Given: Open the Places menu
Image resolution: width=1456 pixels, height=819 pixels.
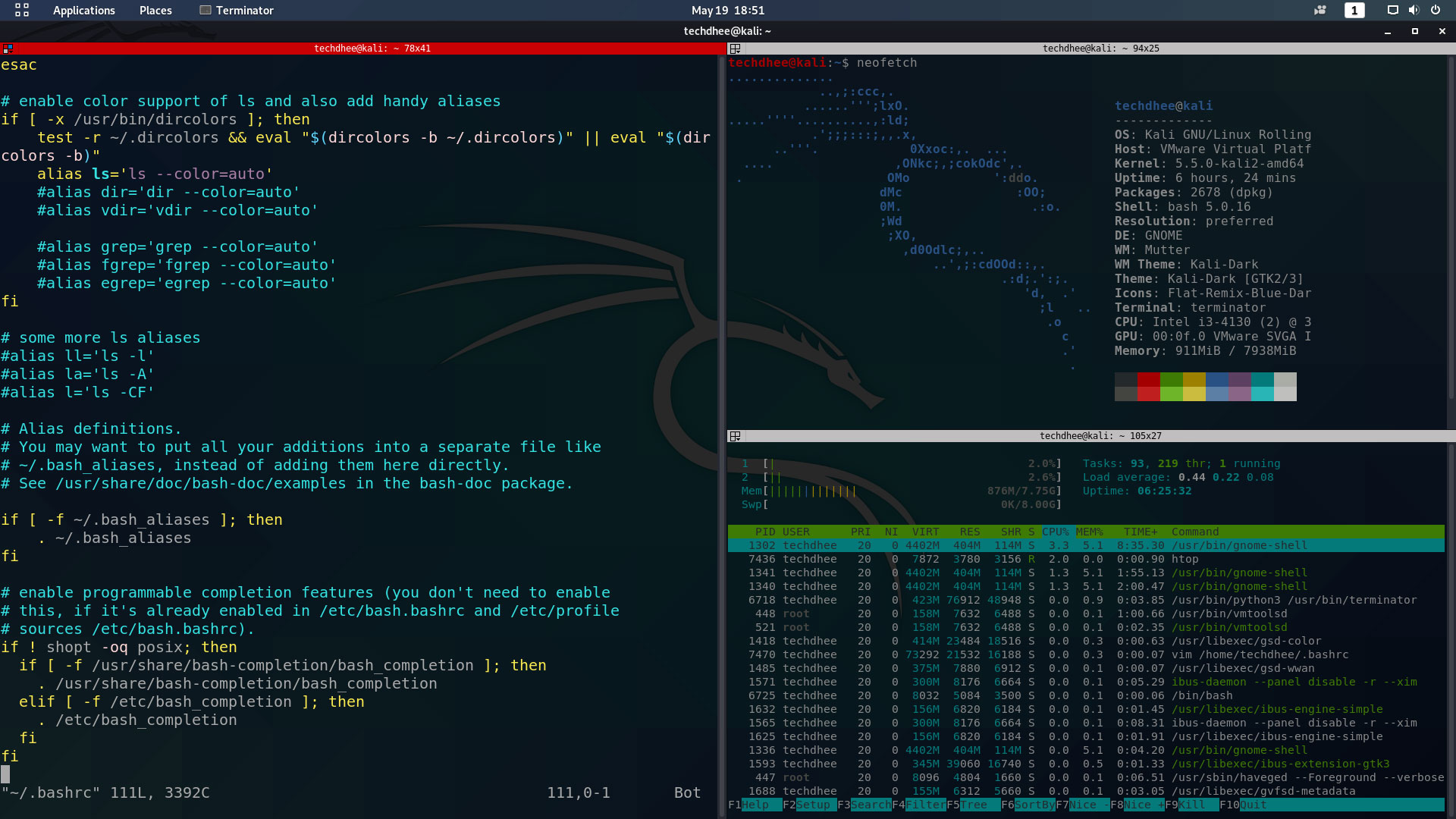Looking at the screenshot, I should (155, 10).
